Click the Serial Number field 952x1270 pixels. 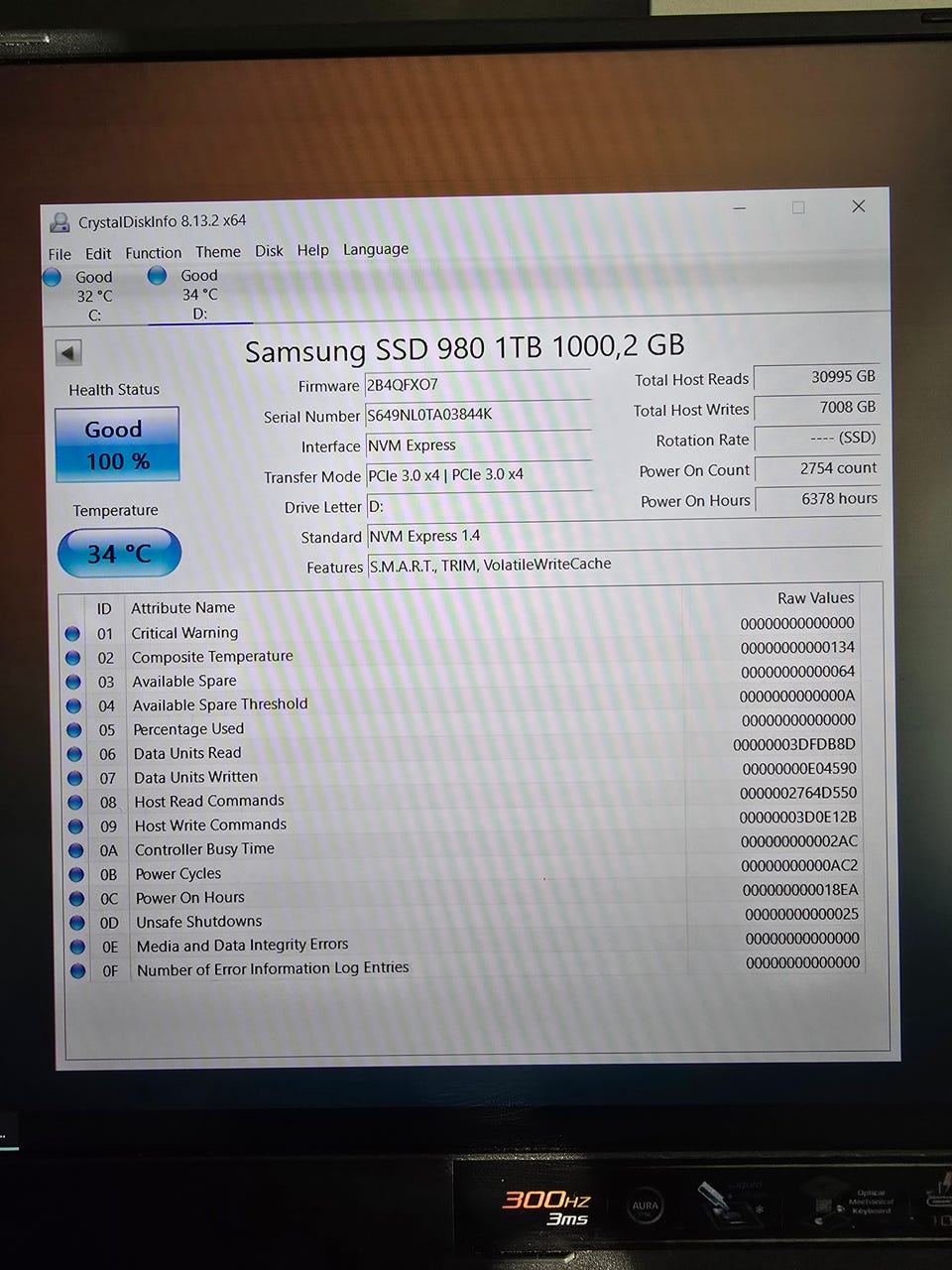(478, 415)
